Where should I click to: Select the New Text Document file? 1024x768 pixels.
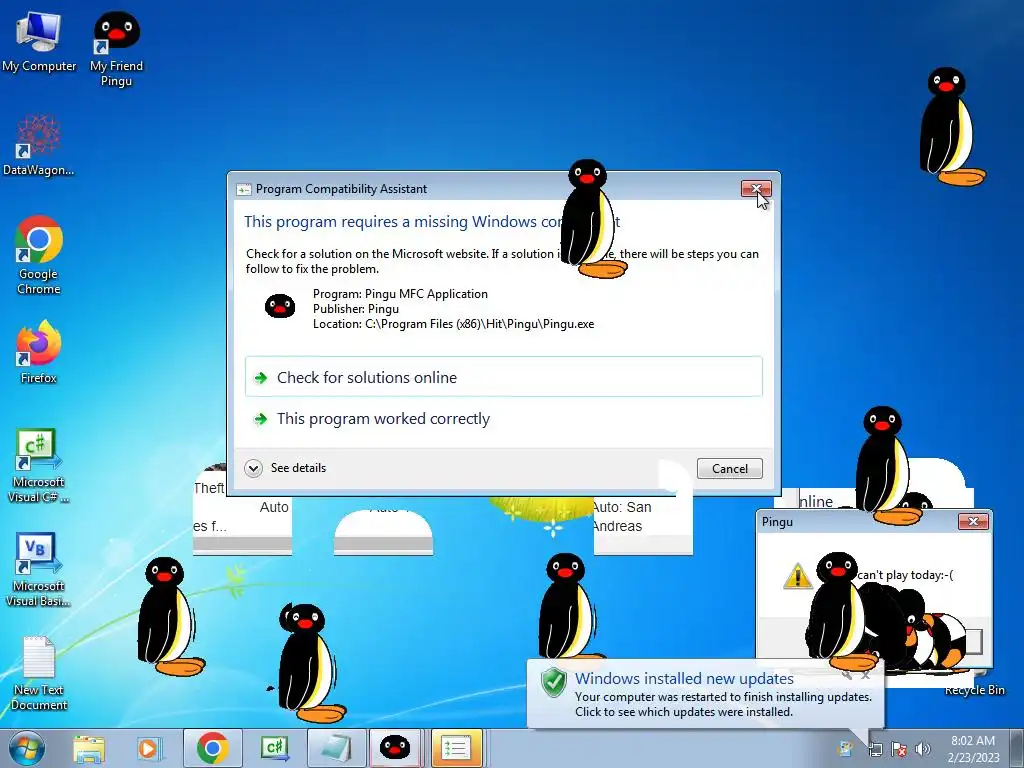point(39,673)
